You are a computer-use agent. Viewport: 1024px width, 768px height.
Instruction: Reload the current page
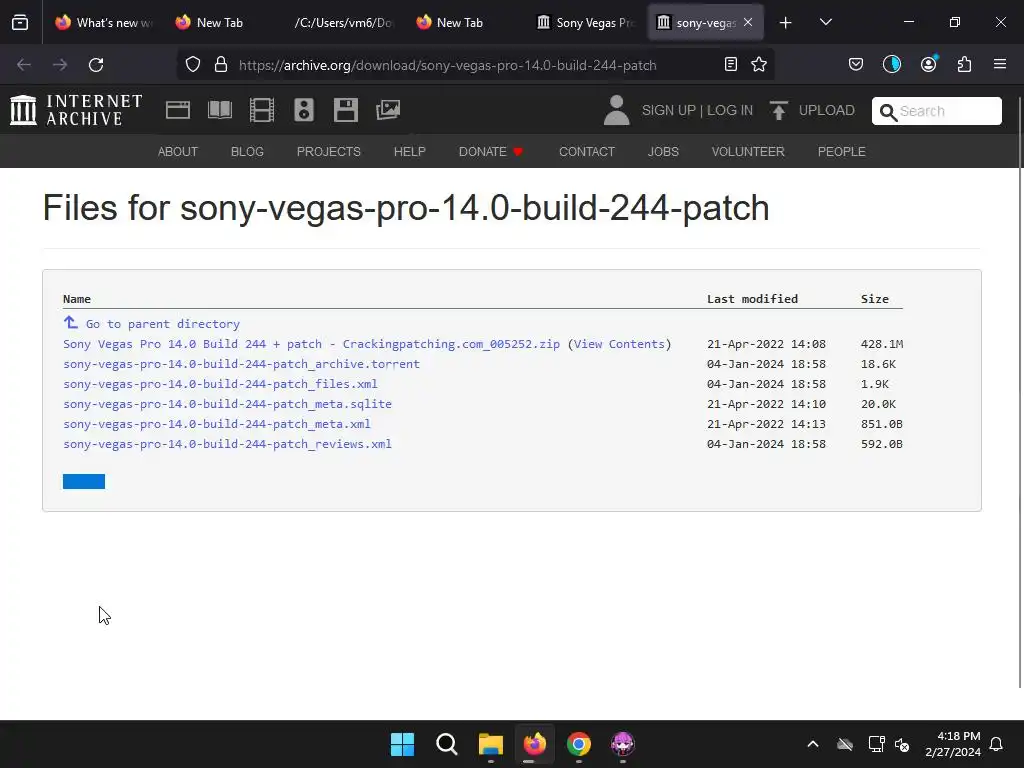(96, 65)
